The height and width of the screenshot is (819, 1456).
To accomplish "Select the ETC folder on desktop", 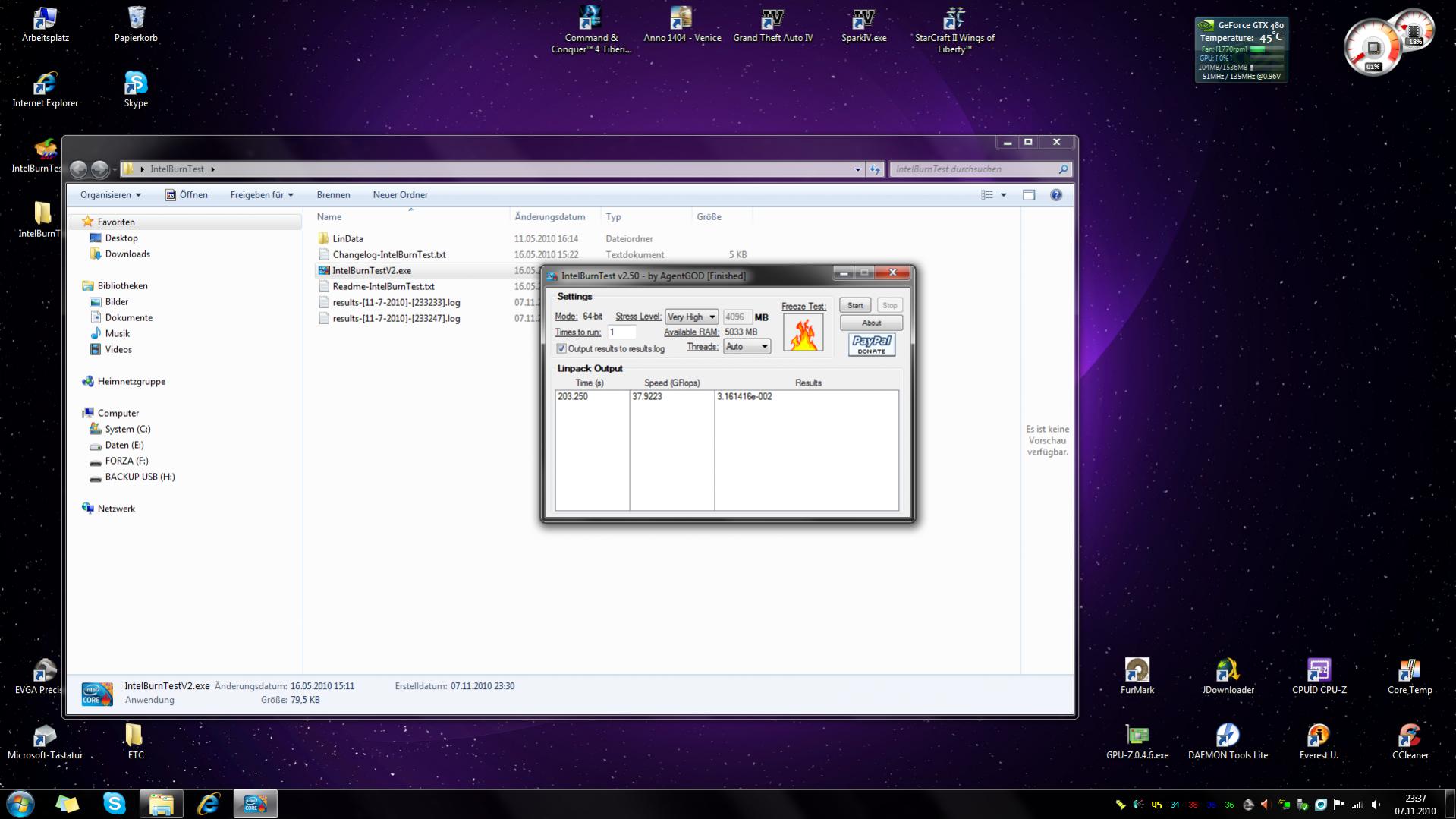I will point(135,742).
